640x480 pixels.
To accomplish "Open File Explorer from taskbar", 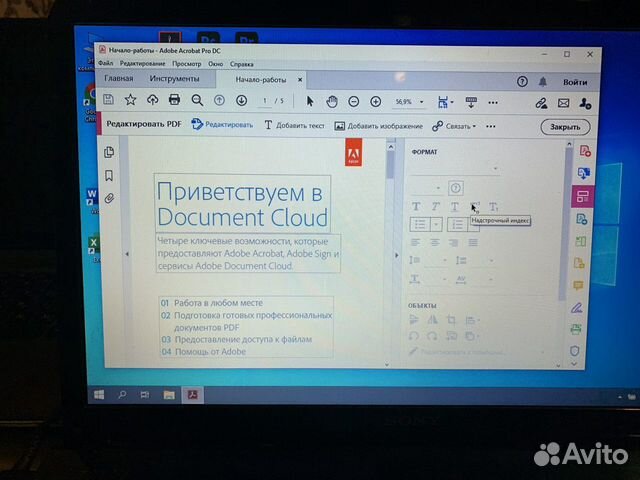I will pos(169,395).
